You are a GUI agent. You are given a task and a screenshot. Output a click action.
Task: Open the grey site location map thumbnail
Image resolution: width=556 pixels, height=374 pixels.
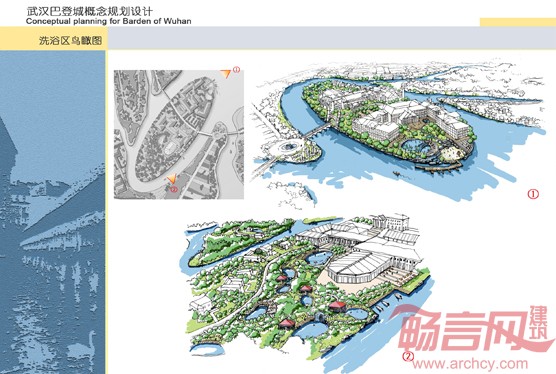click(x=179, y=134)
